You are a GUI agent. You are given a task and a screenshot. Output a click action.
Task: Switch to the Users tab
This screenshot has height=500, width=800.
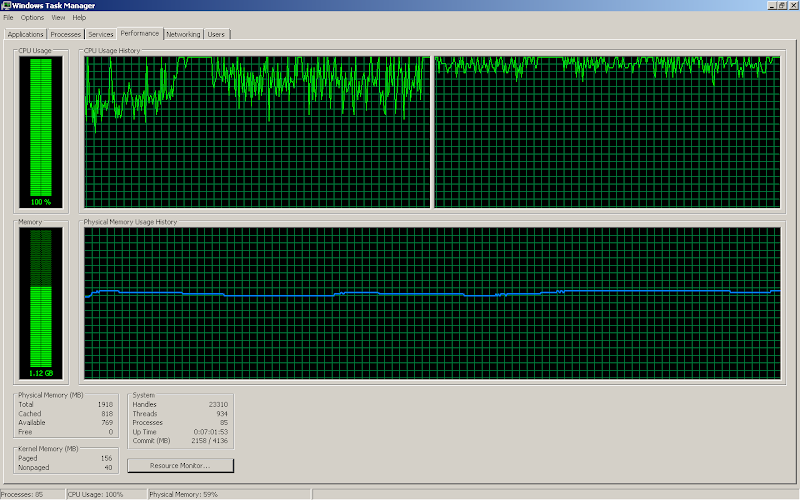click(x=216, y=34)
